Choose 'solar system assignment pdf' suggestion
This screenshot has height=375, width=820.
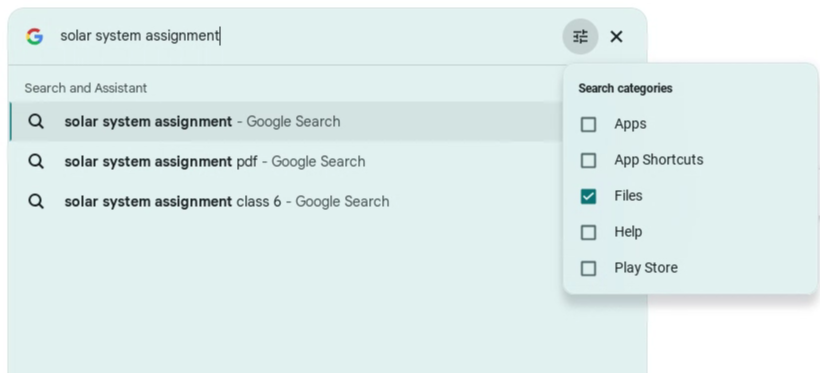point(287,162)
